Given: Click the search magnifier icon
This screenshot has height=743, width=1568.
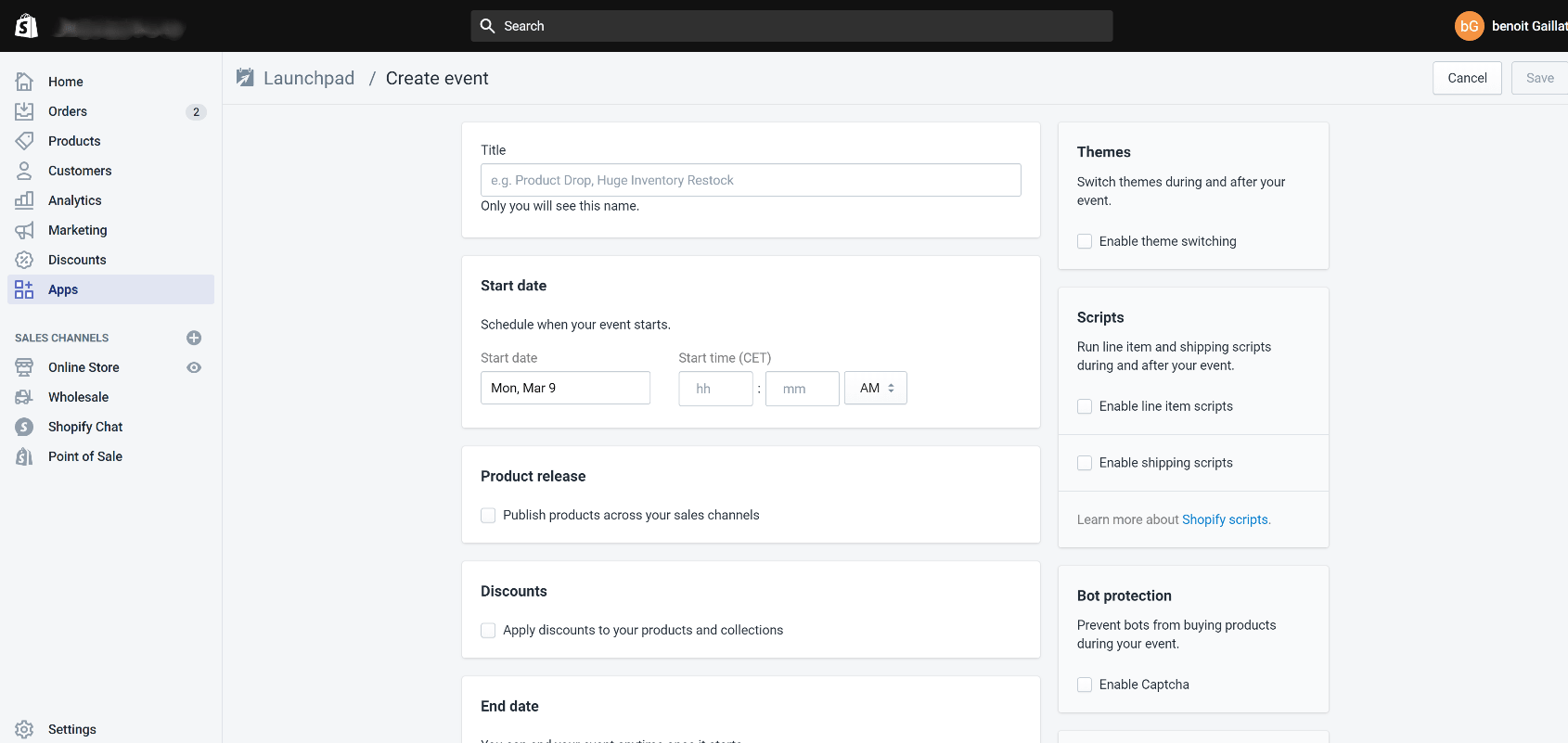Looking at the screenshot, I should pyautogui.click(x=487, y=26).
